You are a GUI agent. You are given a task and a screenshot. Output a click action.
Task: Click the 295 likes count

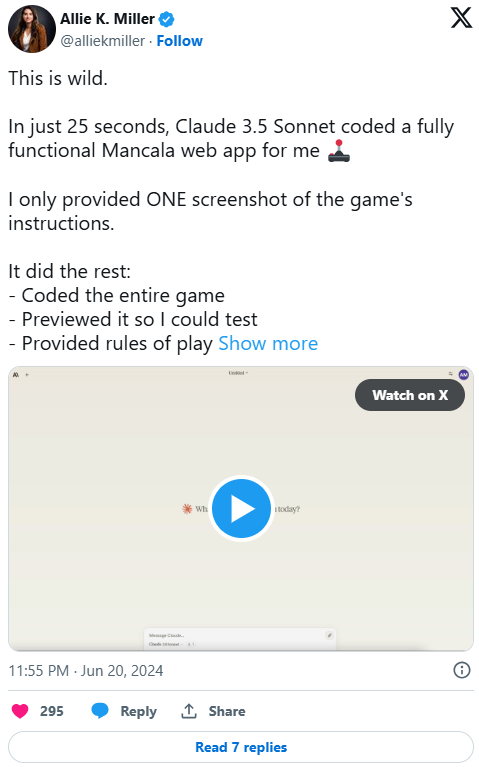pos(51,711)
